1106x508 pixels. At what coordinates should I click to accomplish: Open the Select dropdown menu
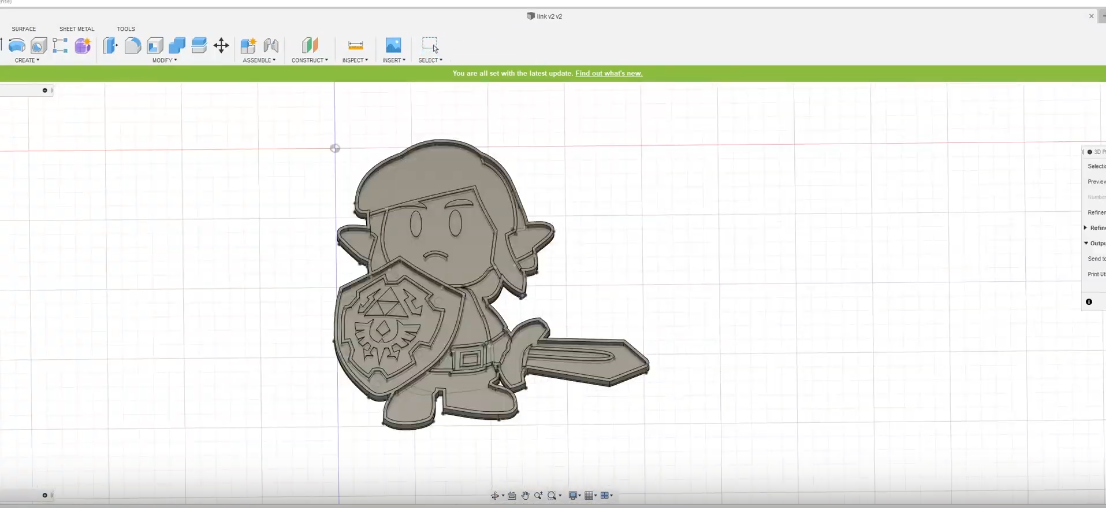click(430, 61)
